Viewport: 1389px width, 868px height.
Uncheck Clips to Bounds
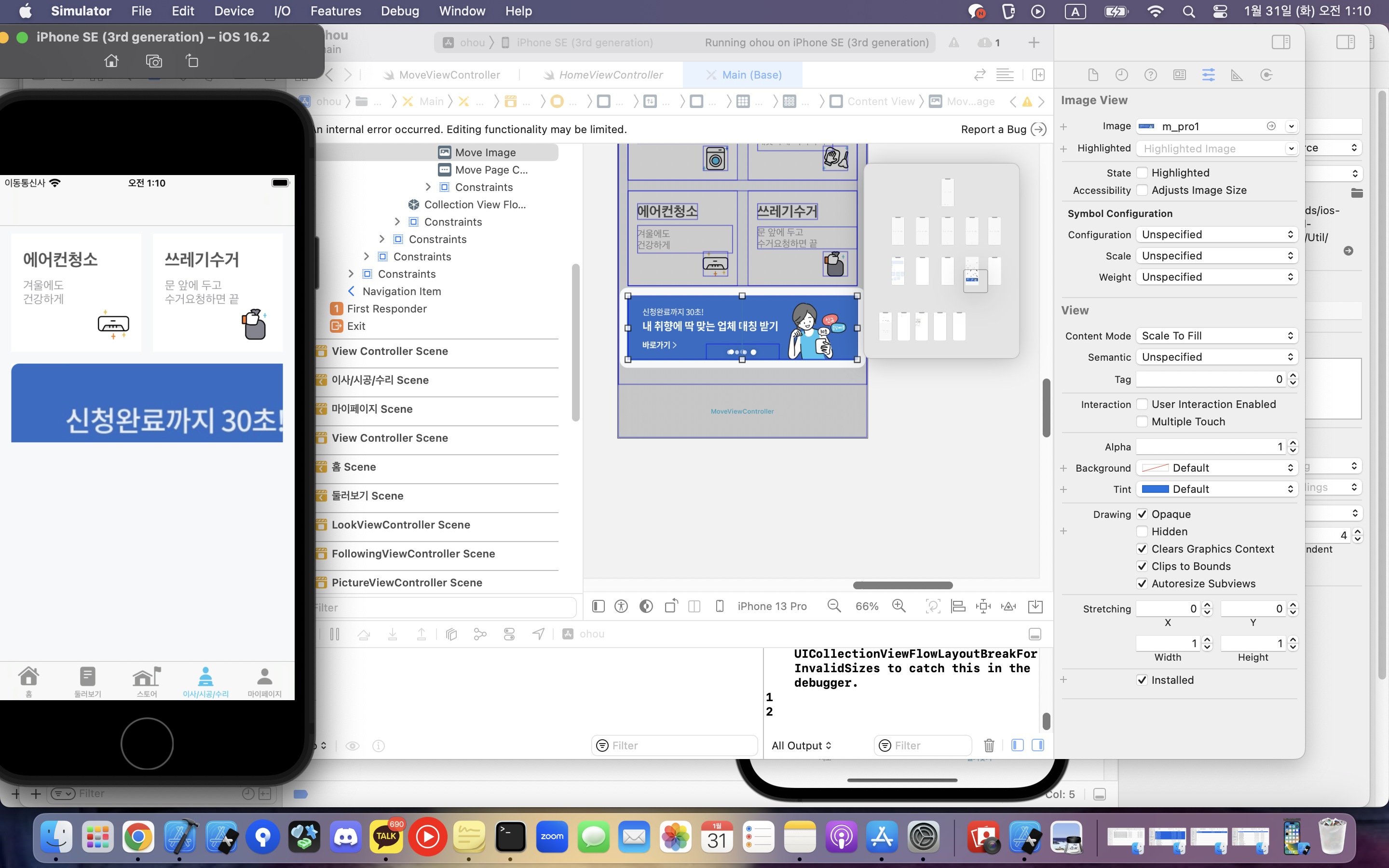click(x=1142, y=566)
